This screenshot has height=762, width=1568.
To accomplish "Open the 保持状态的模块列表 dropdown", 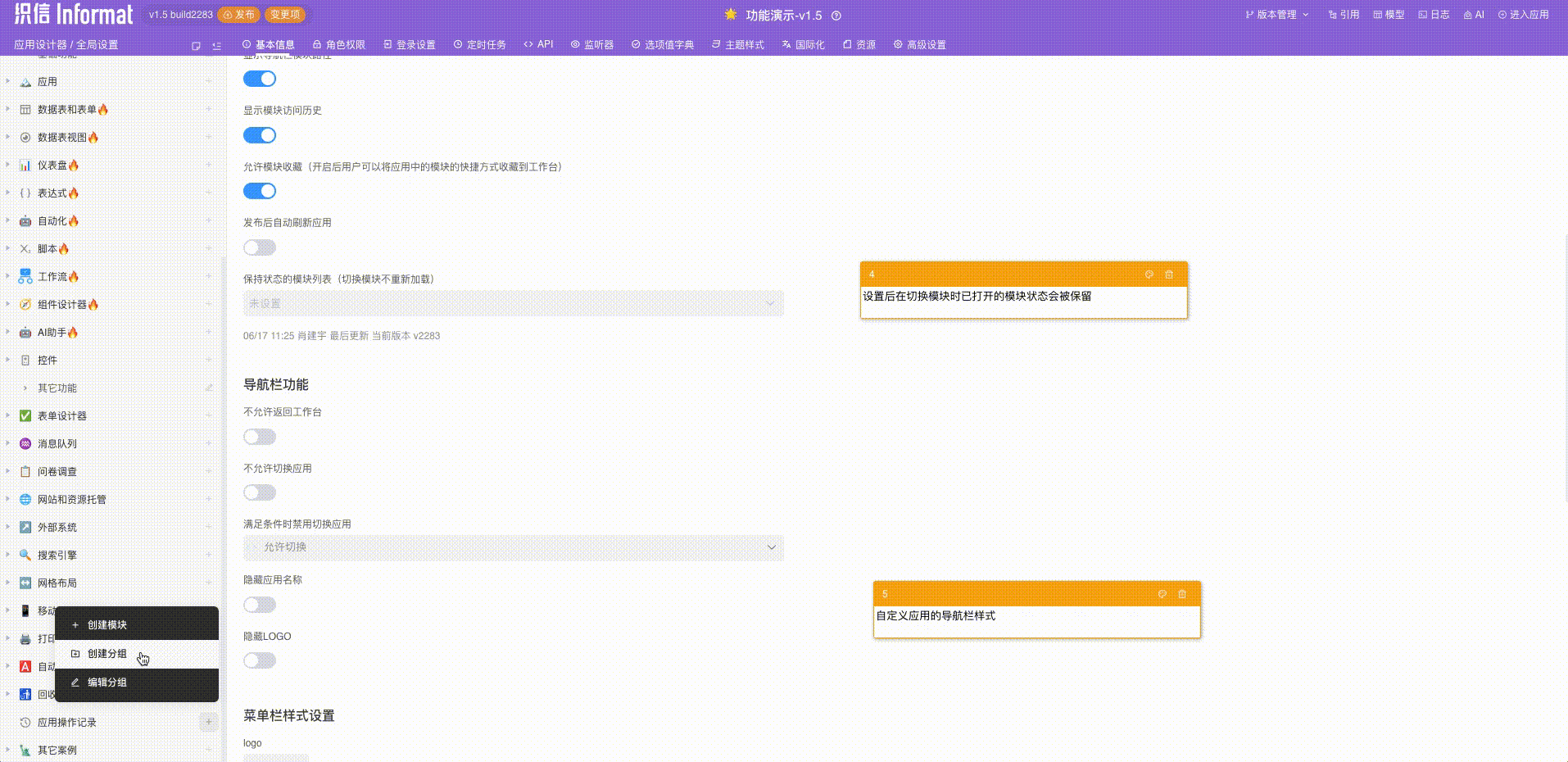I will [x=512, y=303].
